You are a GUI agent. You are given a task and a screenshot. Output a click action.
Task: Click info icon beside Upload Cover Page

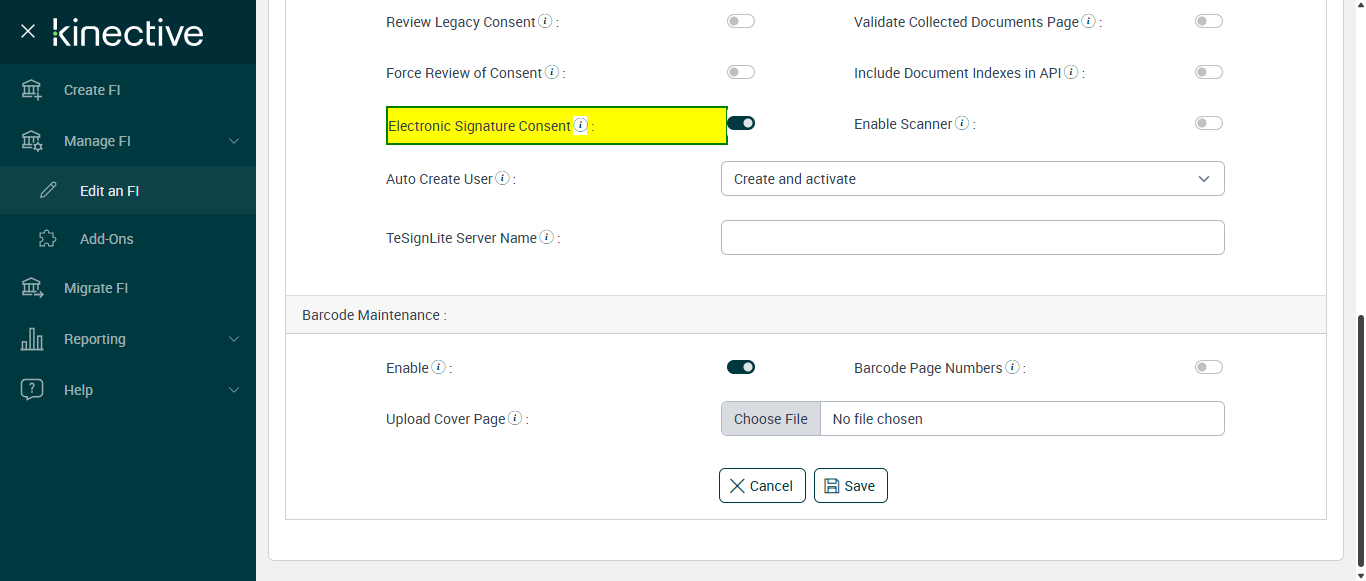pos(515,419)
